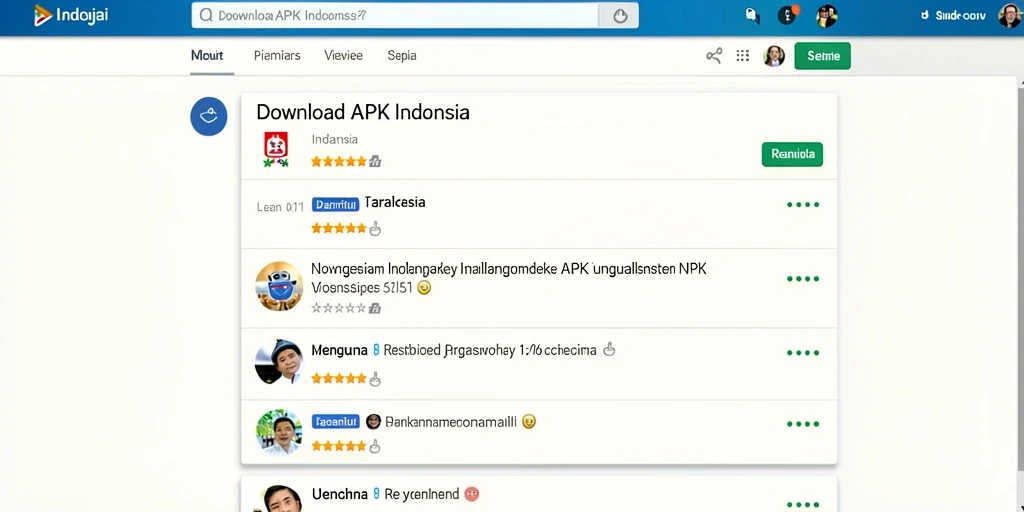Click the smiley emoji after Viosnssipes 52151
This screenshot has height=512, width=1024.
pos(424,287)
